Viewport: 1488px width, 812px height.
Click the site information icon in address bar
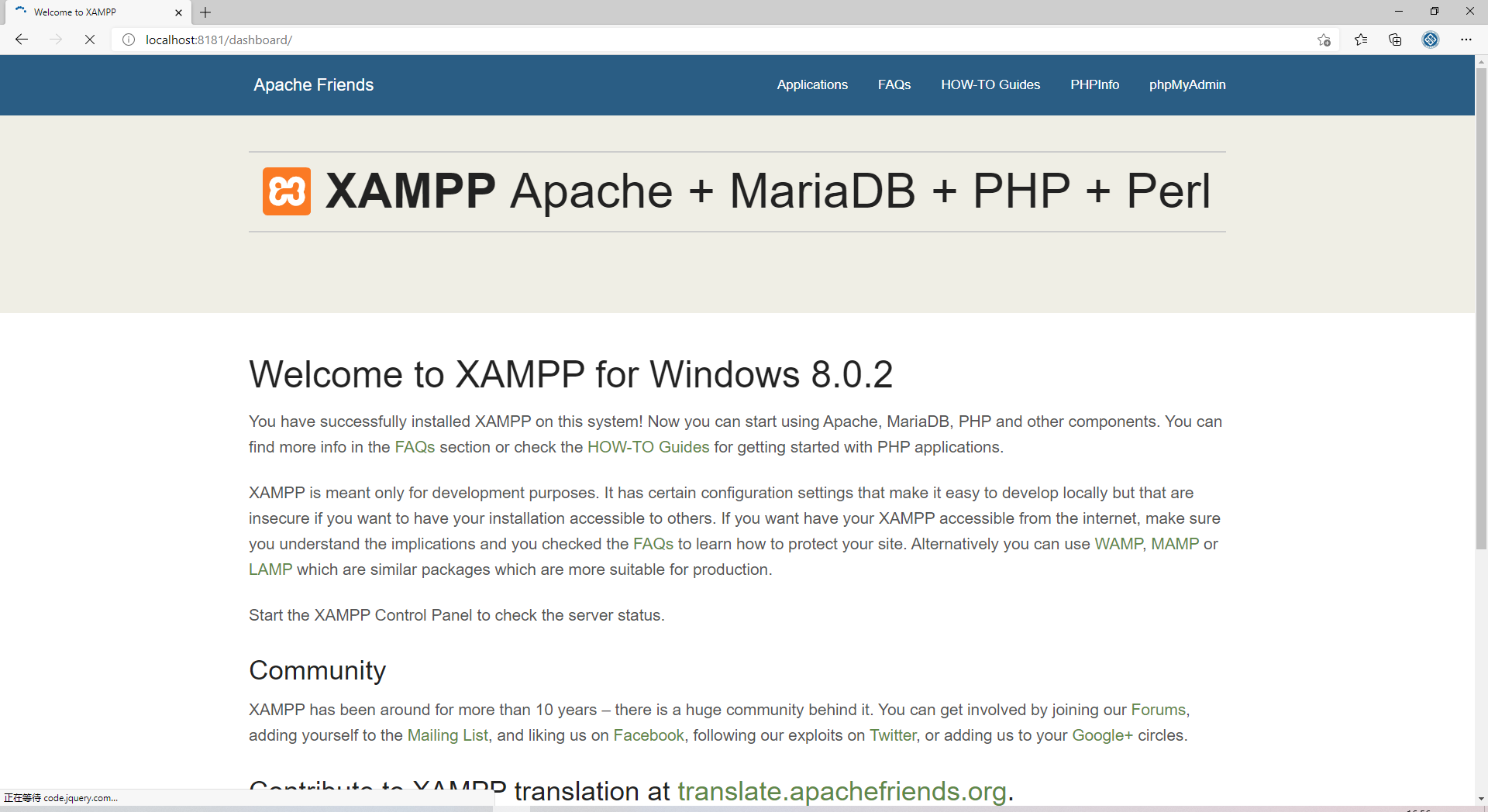pos(128,40)
